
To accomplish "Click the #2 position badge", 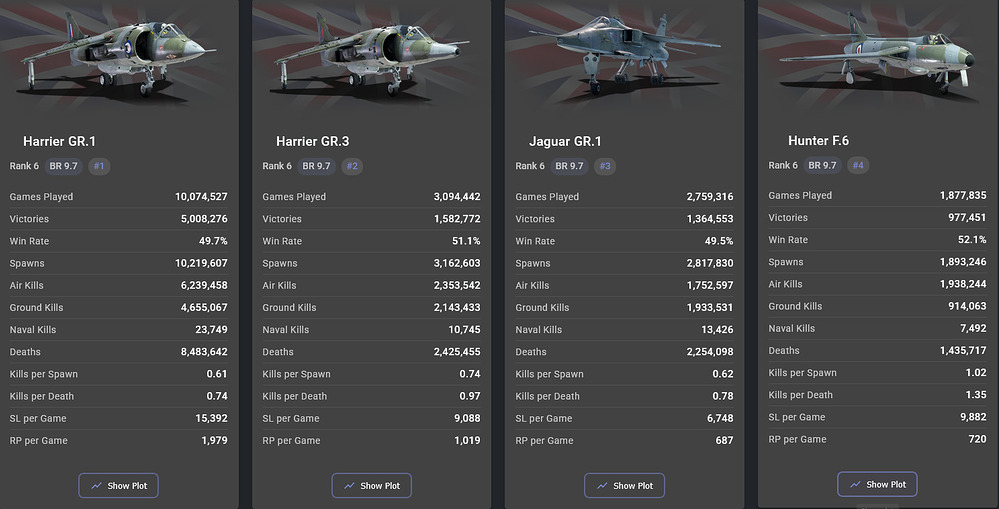I will [352, 166].
